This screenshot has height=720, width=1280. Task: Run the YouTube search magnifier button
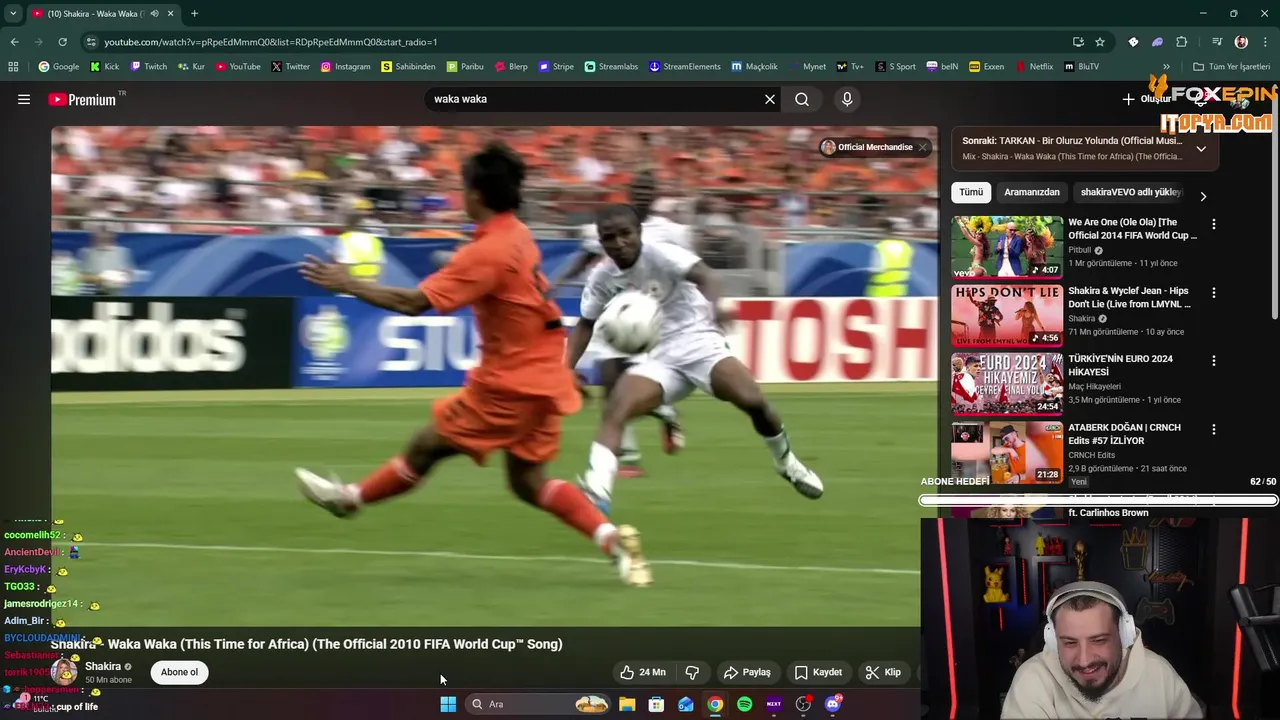point(802,99)
